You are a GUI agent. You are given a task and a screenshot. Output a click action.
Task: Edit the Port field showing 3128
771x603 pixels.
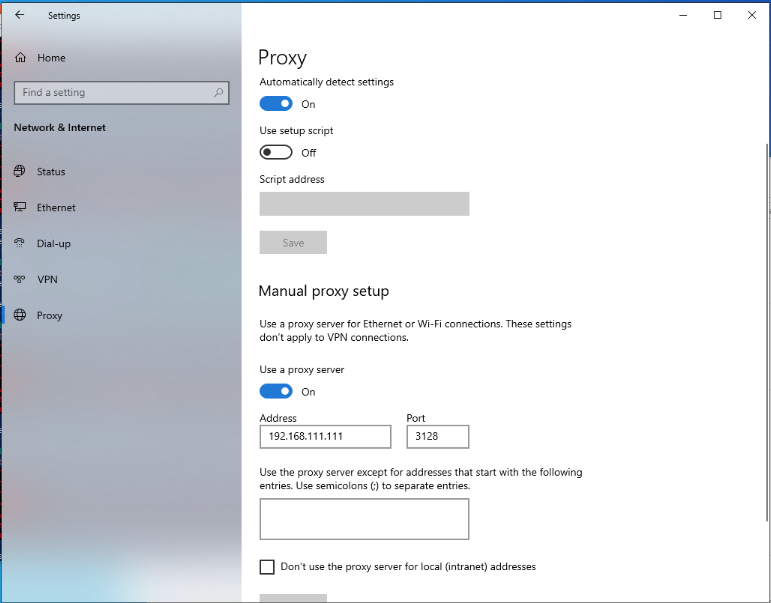pyautogui.click(x=438, y=436)
